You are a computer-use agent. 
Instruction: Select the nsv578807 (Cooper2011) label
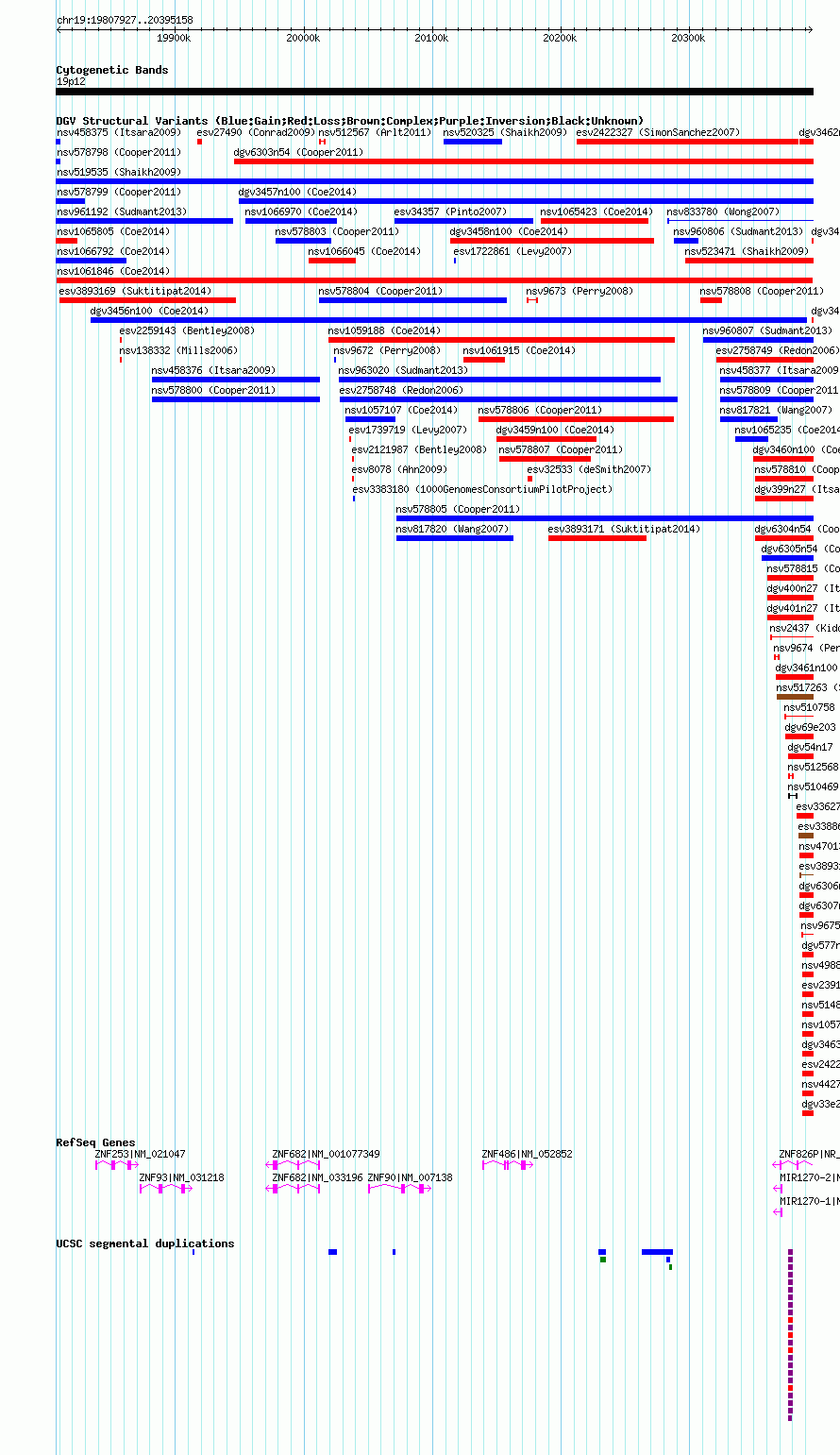pyautogui.click(x=561, y=449)
